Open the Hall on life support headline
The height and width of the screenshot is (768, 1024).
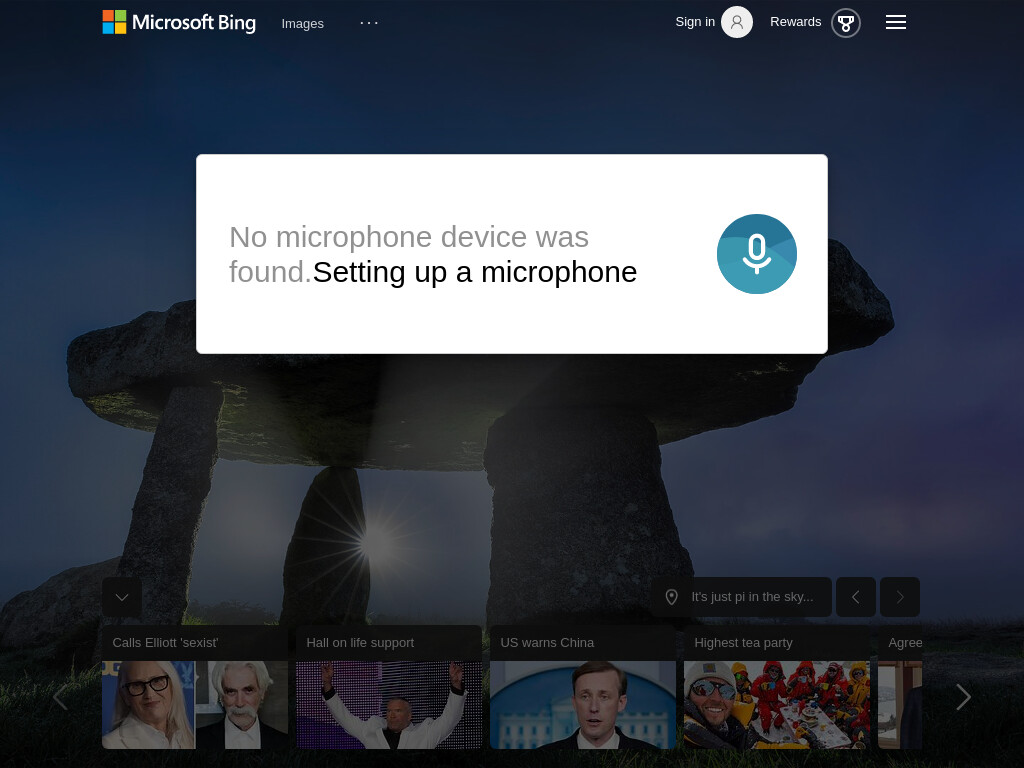(360, 643)
